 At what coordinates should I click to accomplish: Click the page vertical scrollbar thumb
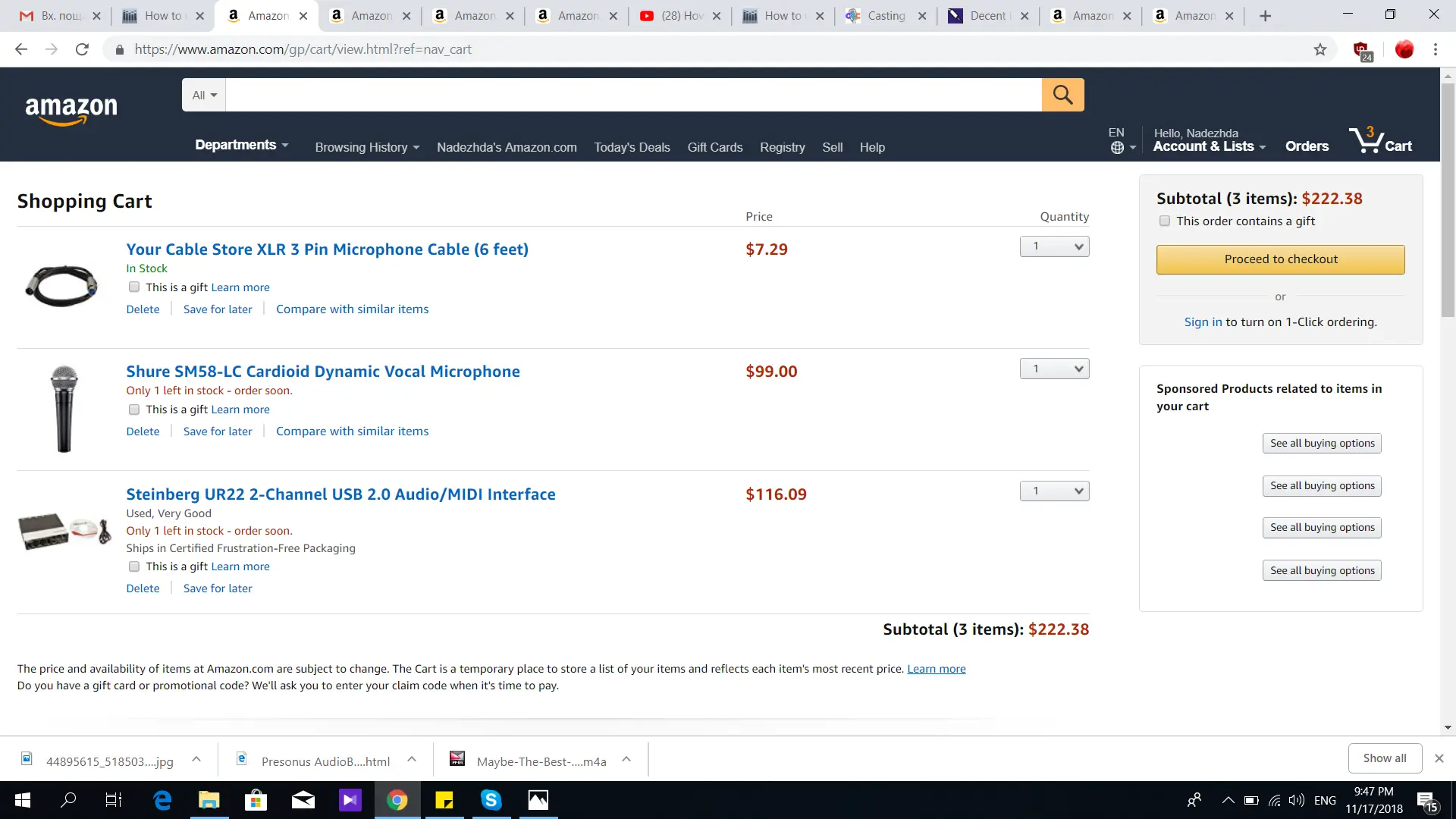1448,197
